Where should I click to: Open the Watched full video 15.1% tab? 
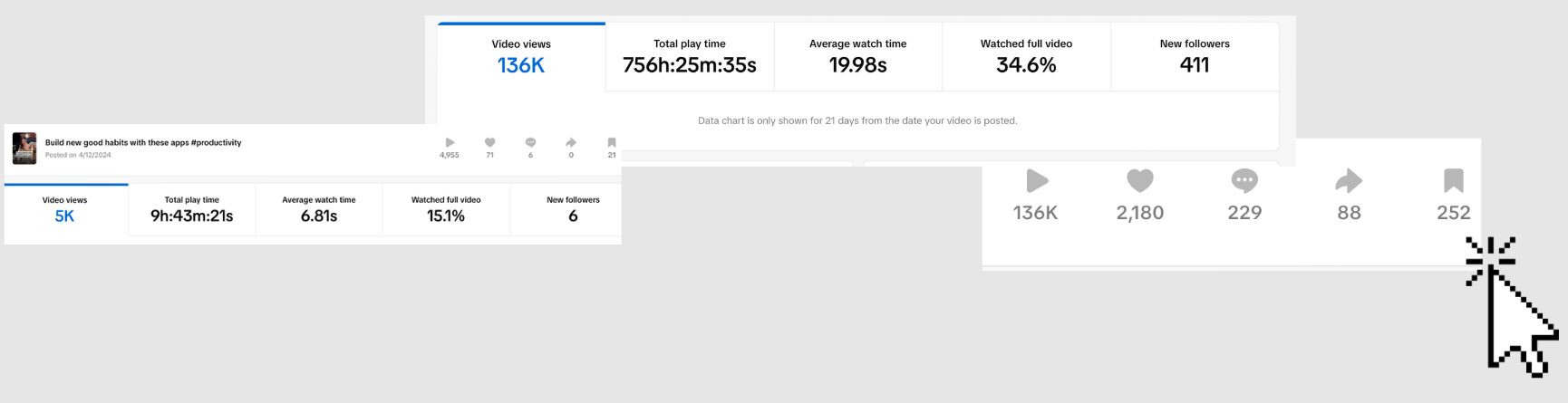coord(446,209)
